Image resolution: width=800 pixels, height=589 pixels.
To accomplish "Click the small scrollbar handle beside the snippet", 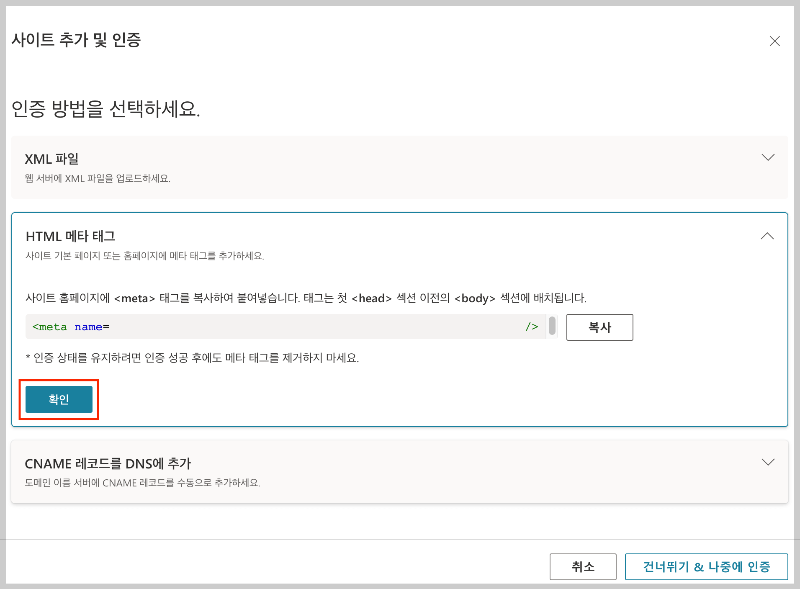I will [552, 326].
